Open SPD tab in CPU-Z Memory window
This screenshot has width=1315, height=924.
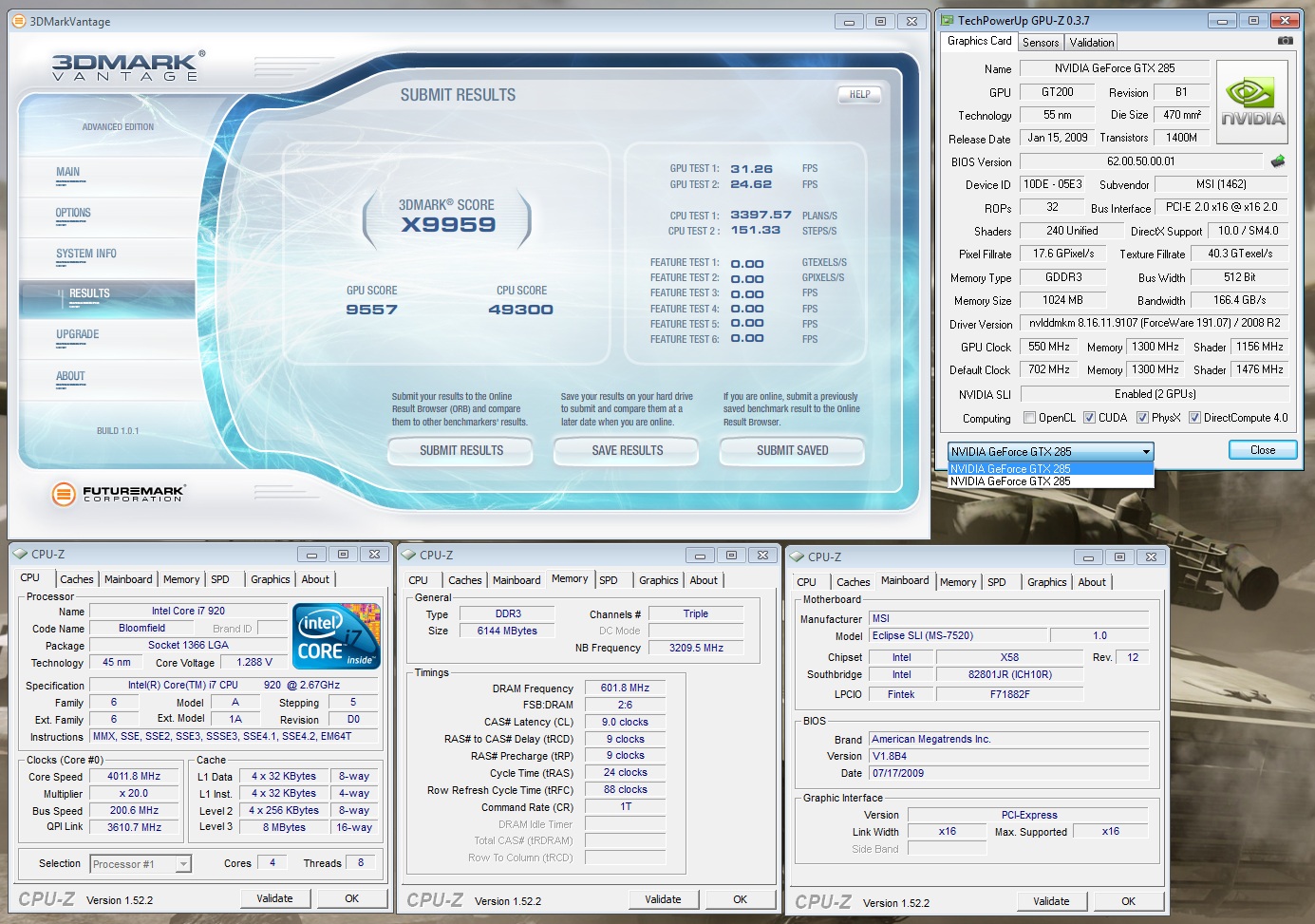(609, 580)
